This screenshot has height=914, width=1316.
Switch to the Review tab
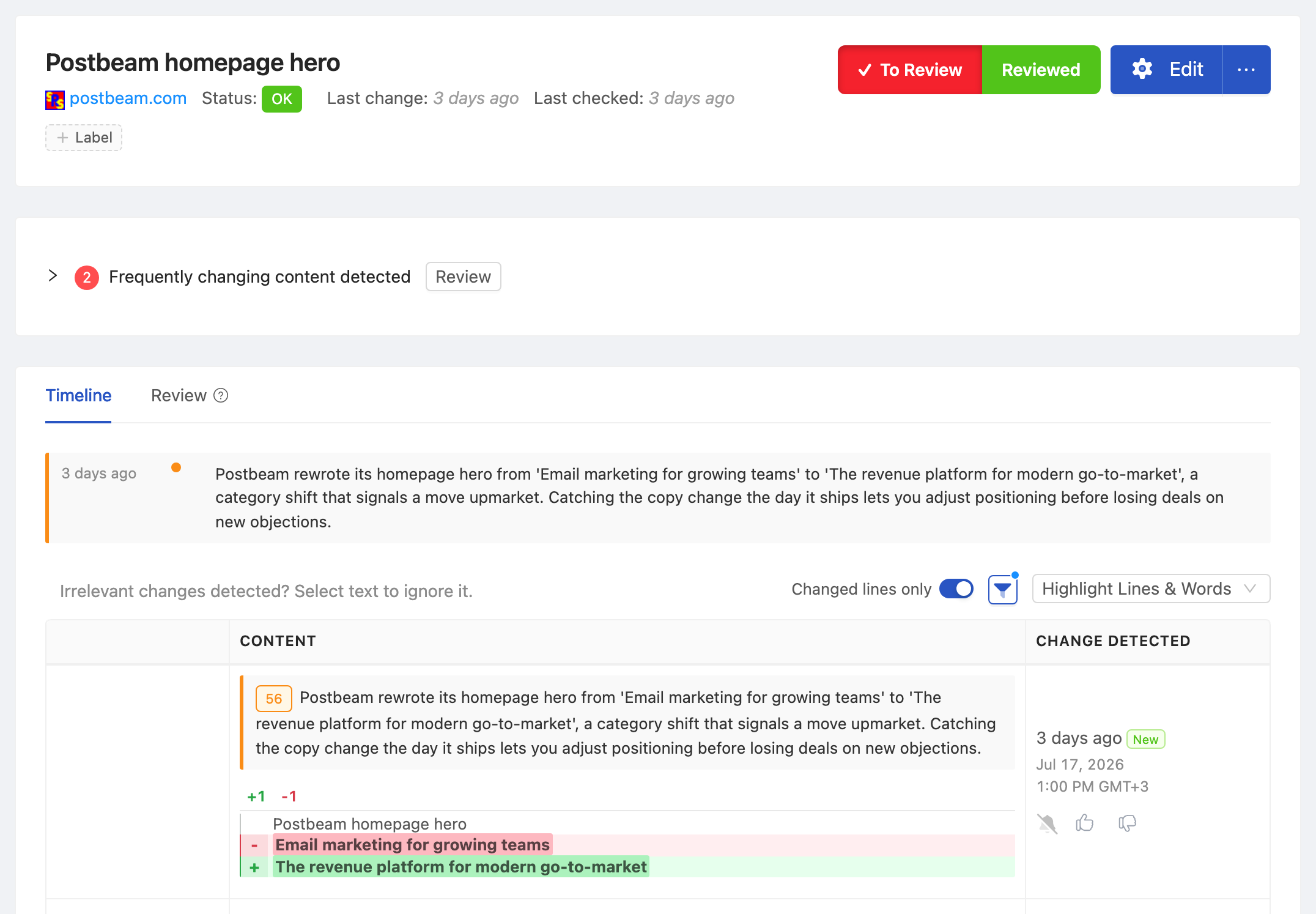[179, 396]
